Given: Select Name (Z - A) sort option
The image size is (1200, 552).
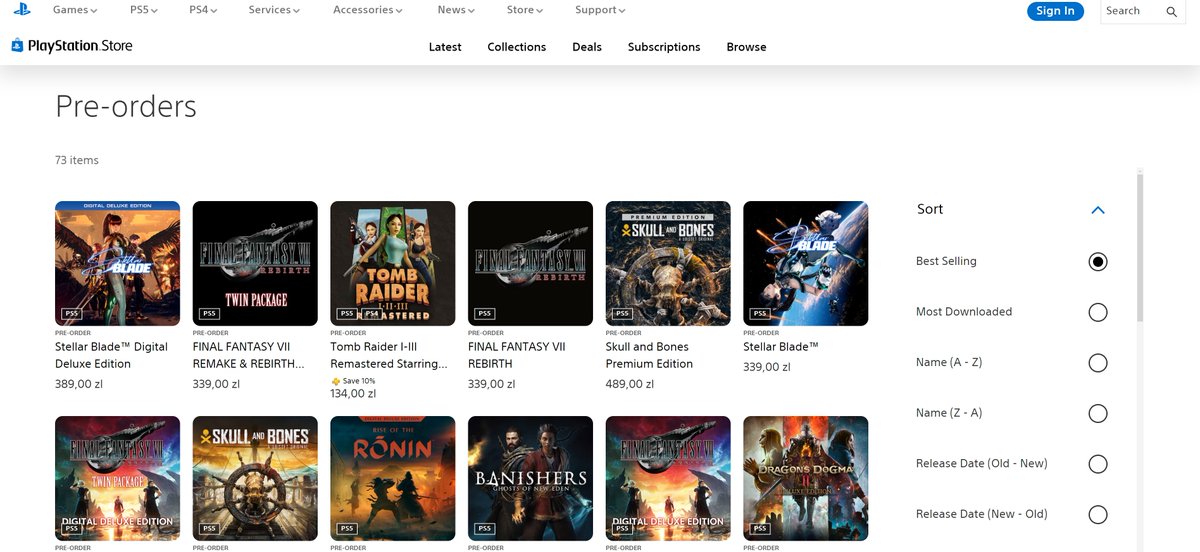Looking at the screenshot, I should pyautogui.click(x=1098, y=413).
